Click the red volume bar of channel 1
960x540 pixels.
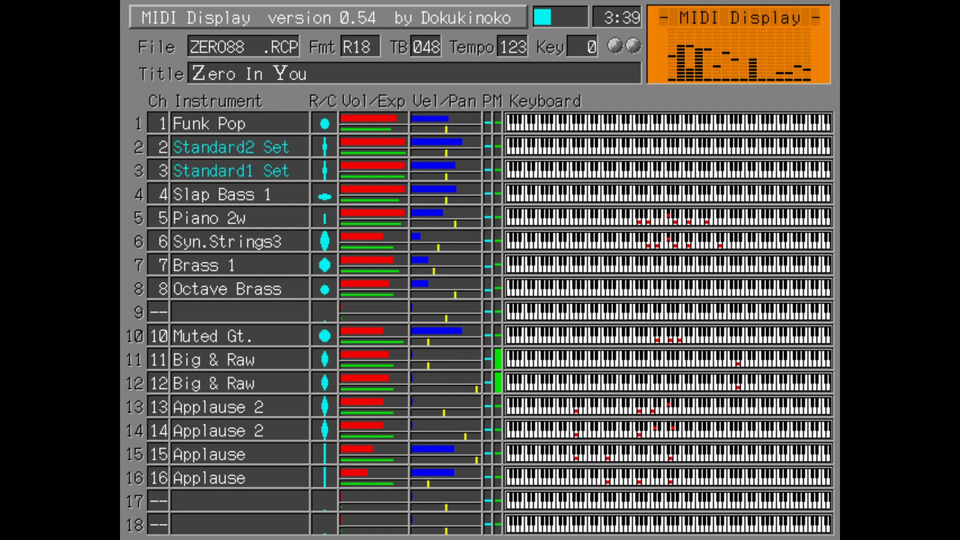pos(368,118)
